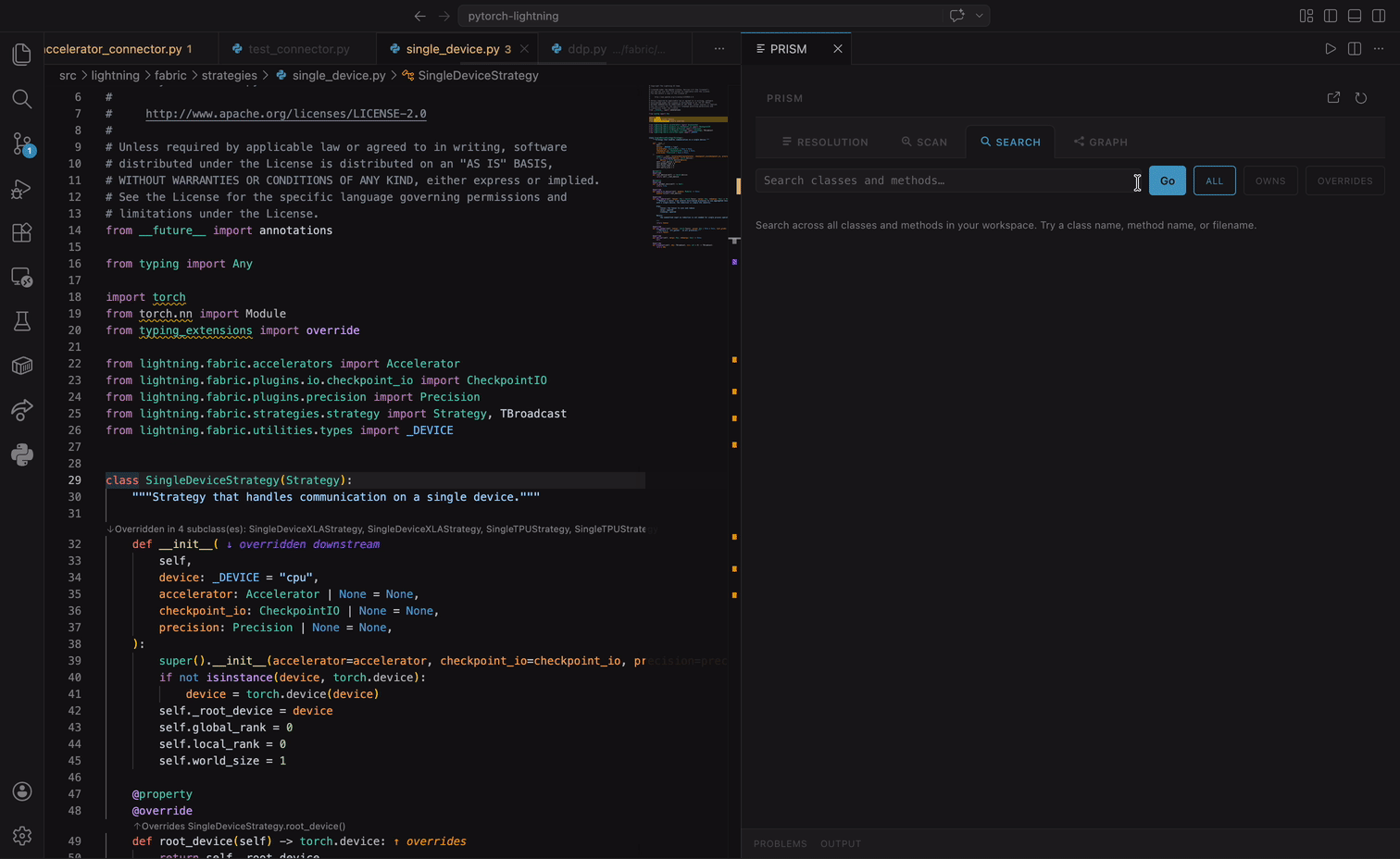The image size is (1400, 859).
Task: Open the PROBLEMS panel tab
Action: point(781,844)
